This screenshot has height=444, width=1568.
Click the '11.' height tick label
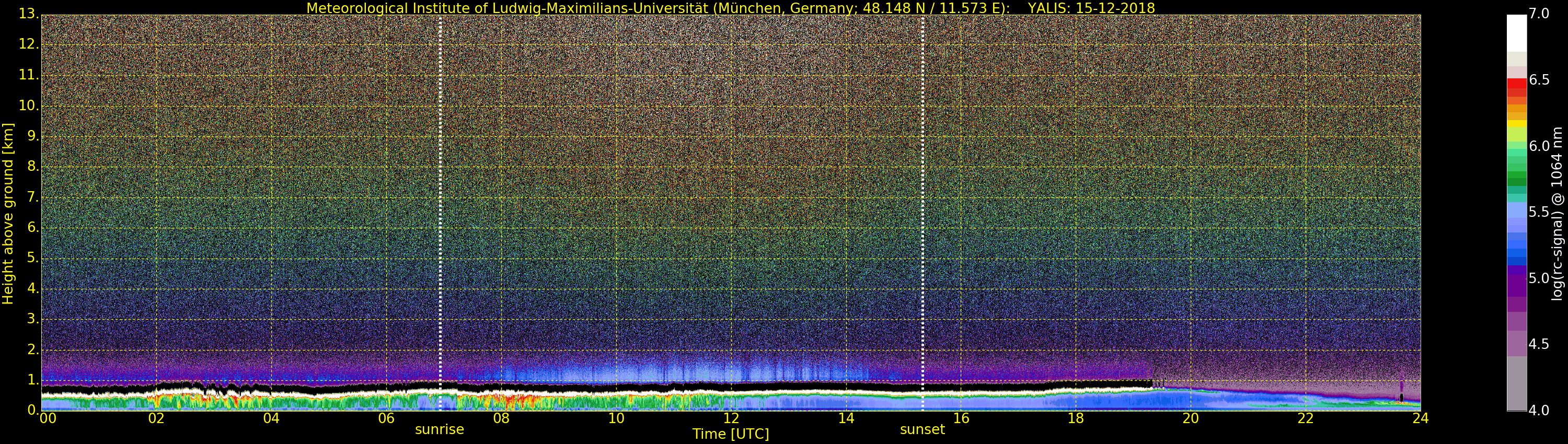coord(28,75)
